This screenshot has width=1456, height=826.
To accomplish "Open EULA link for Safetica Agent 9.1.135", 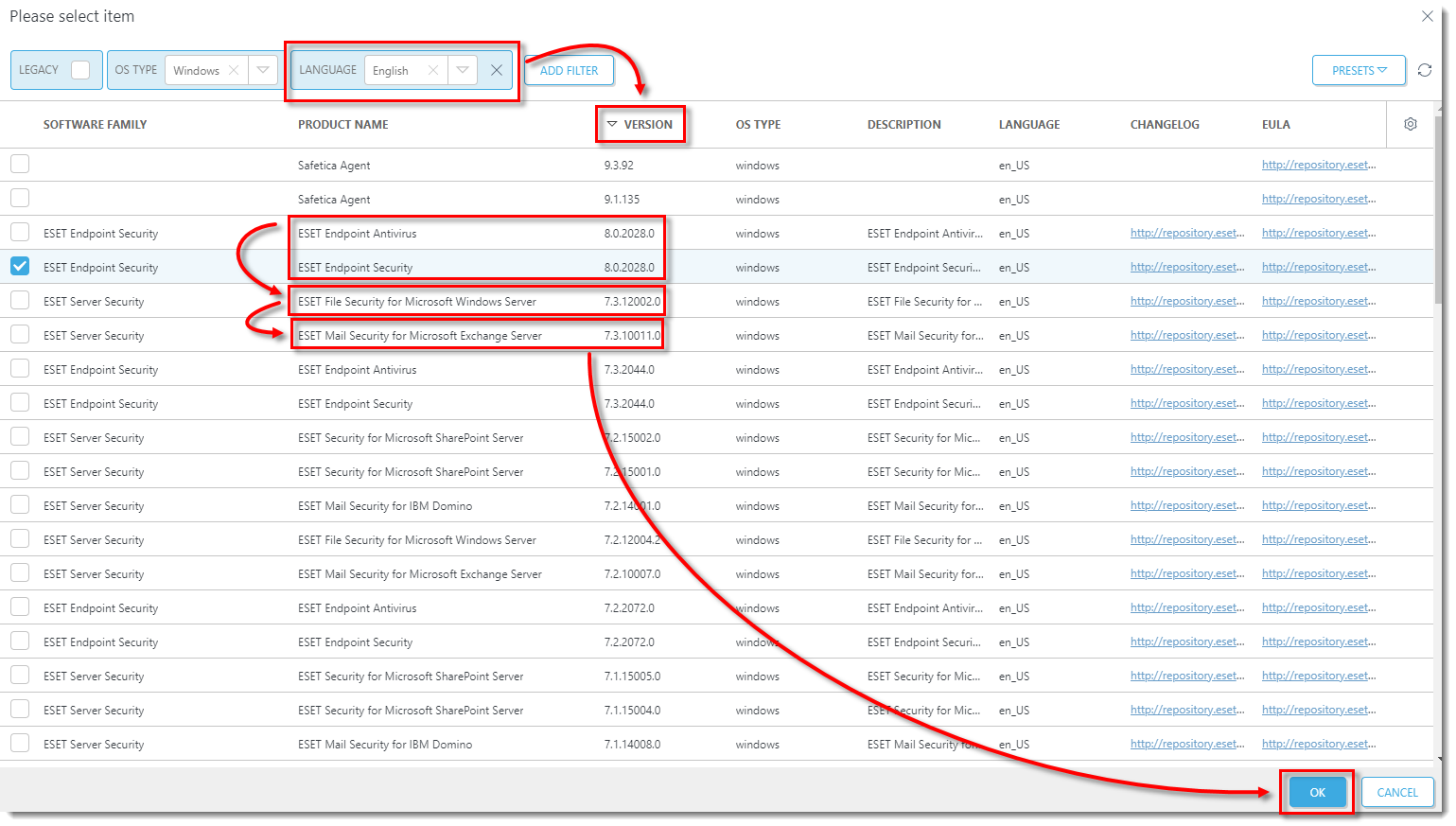I will (1319, 199).
